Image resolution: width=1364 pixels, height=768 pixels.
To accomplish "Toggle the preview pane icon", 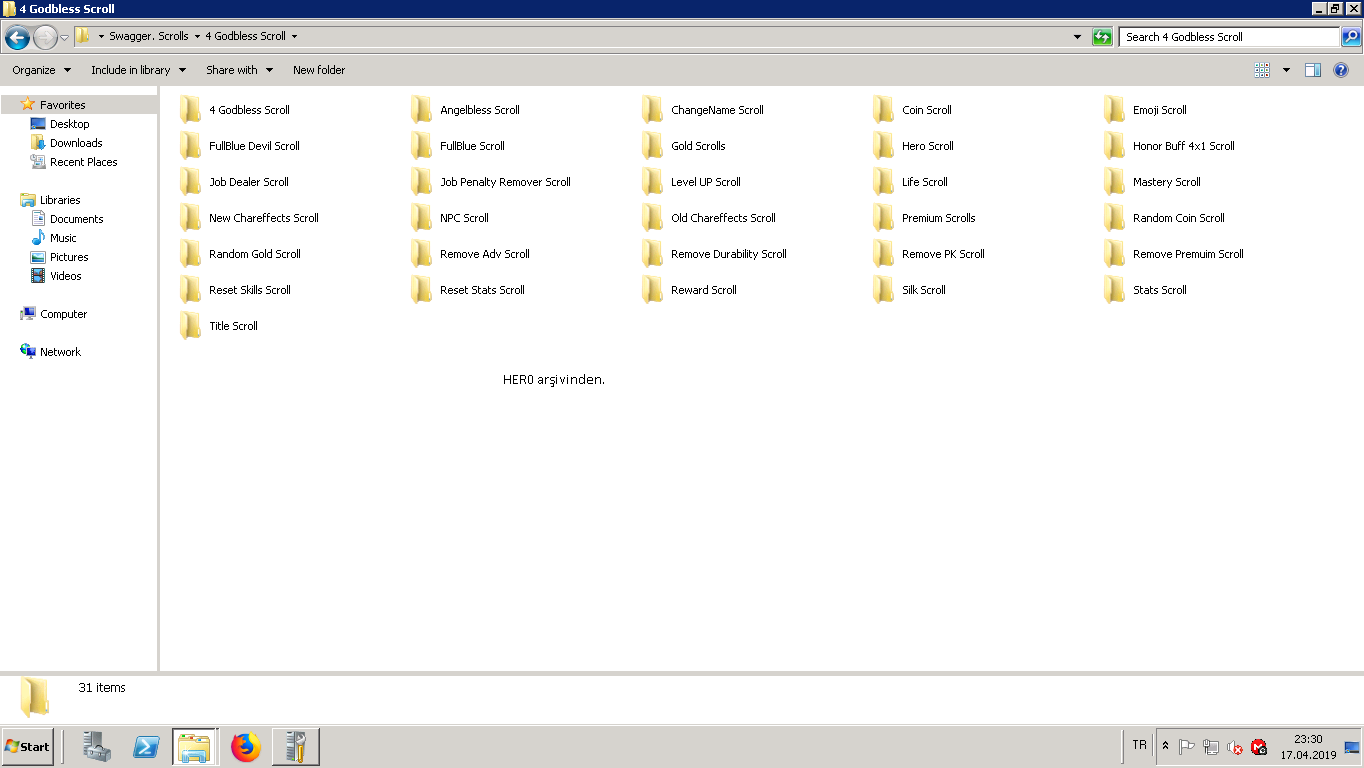I will tap(1313, 70).
